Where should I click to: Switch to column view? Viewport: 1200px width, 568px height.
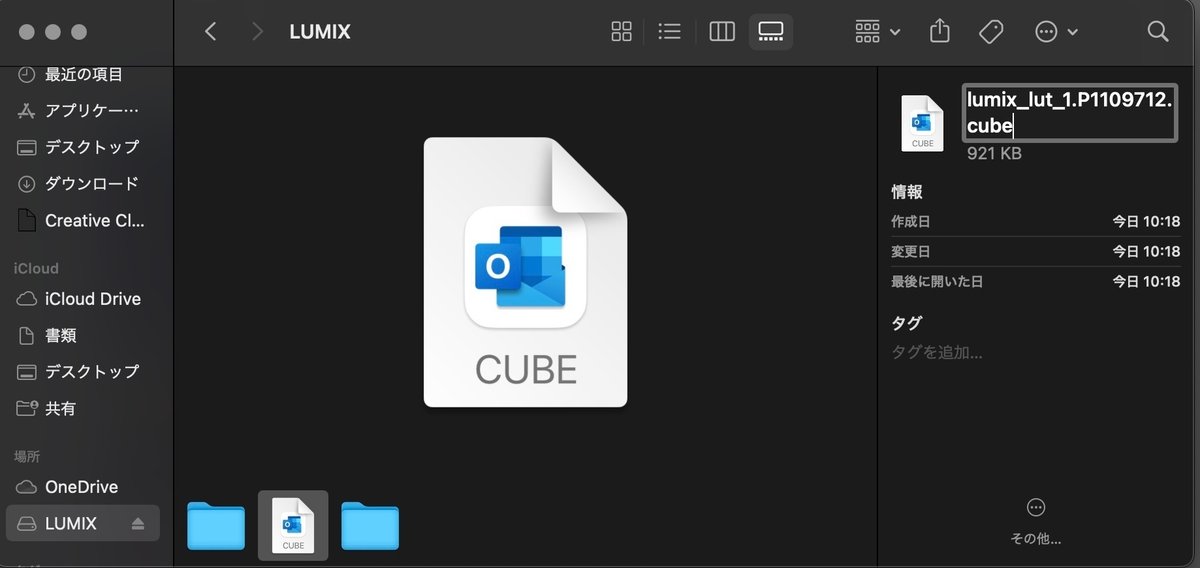pyautogui.click(x=722, y=32)
